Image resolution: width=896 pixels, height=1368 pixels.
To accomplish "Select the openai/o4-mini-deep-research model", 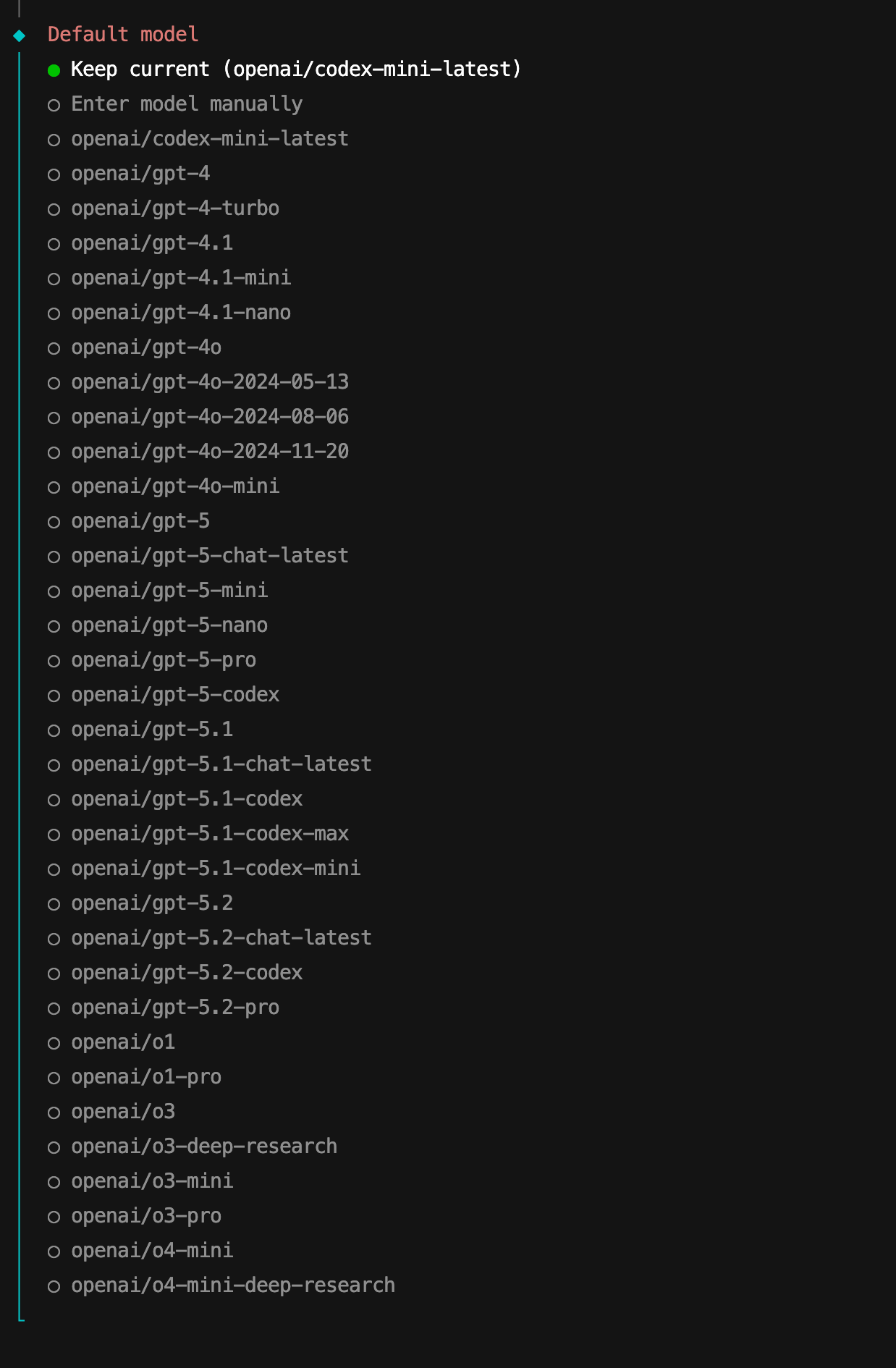I will 232,1285.
